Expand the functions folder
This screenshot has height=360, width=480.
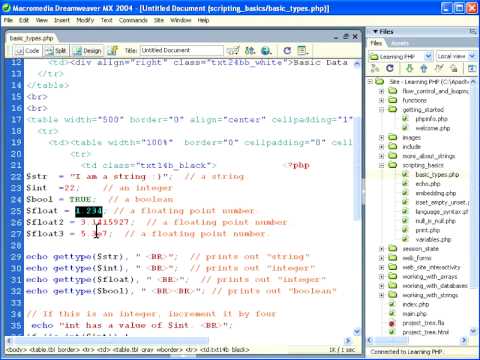point(382,100)
